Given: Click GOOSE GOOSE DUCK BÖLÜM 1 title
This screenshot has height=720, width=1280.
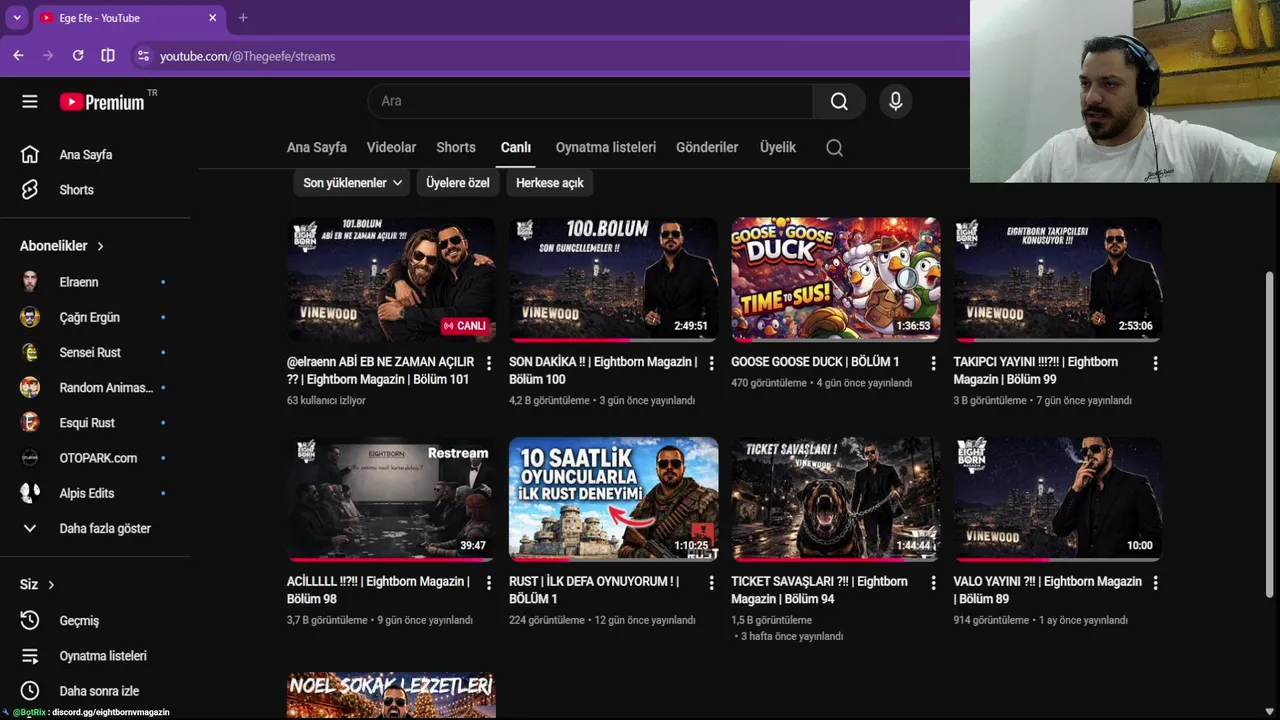Looking at the screenshot, I should (815, 362).
